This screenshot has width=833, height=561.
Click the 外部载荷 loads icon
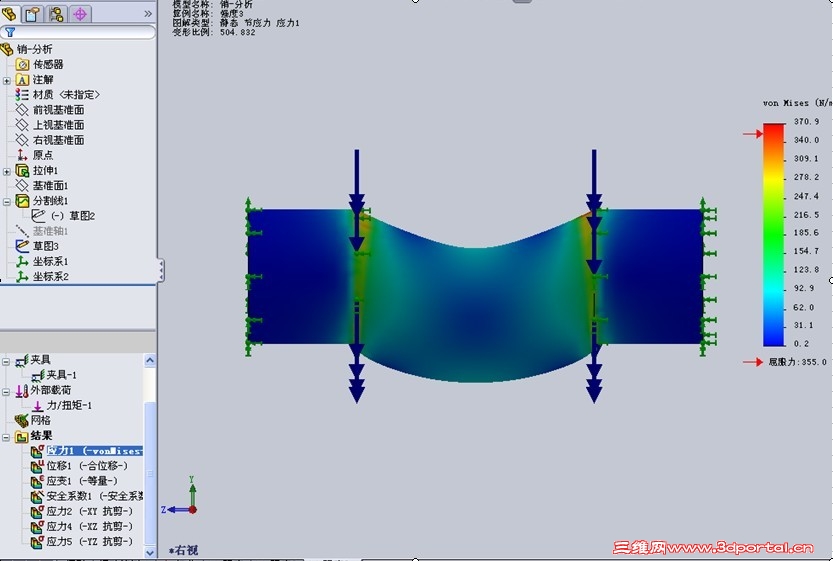pyautogui.click(x=22, y=390)
